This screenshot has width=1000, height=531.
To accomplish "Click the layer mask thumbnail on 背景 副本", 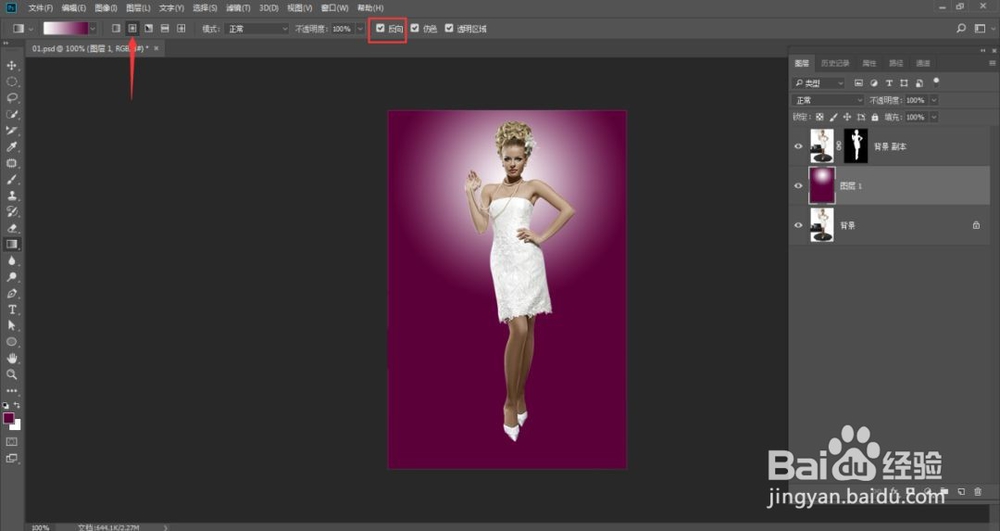I will coord(857,146).
